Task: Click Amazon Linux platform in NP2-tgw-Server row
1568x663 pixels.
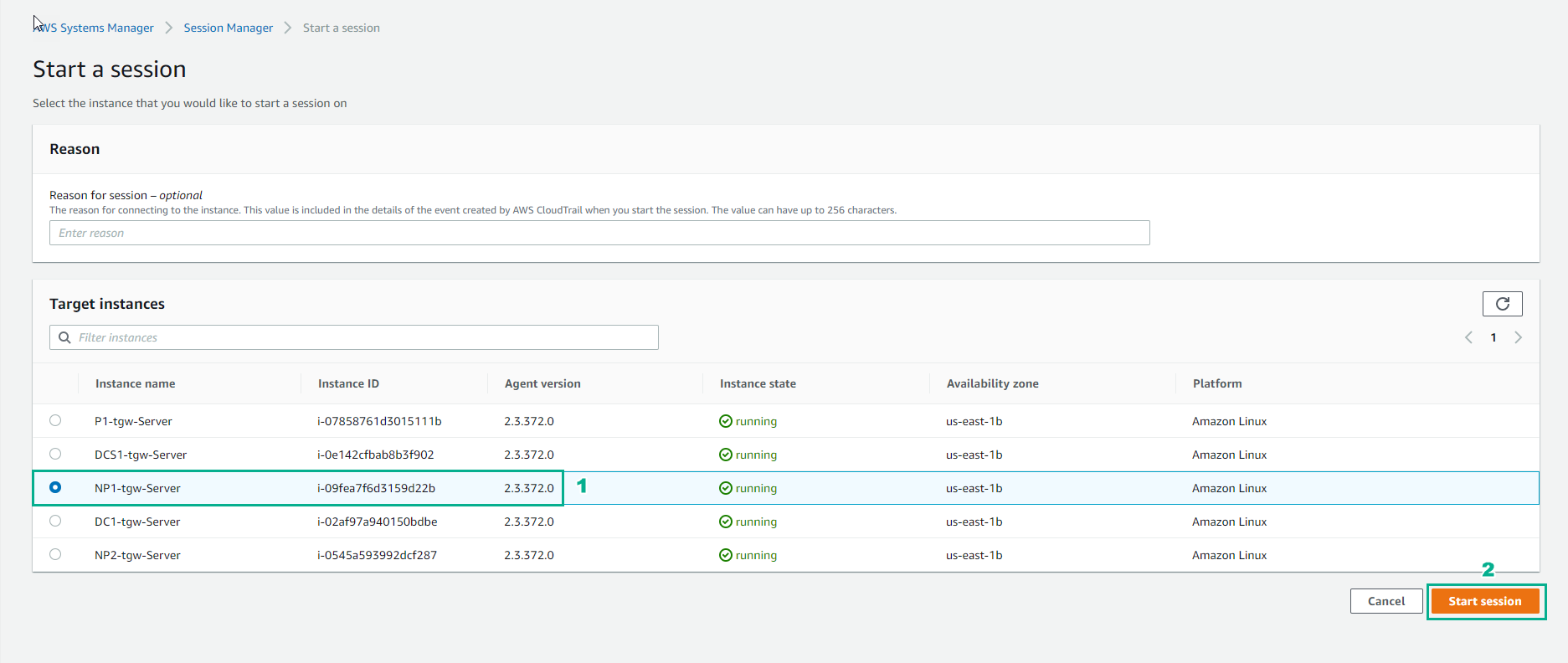Action: [x=1229, y=555]
